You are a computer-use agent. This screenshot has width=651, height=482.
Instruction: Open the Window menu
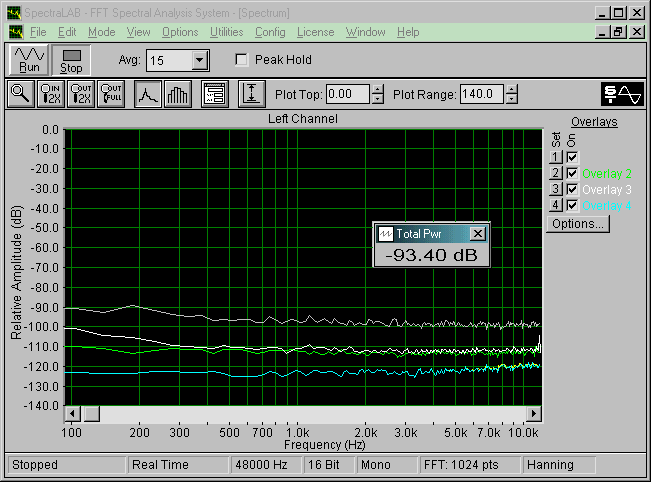366,32
